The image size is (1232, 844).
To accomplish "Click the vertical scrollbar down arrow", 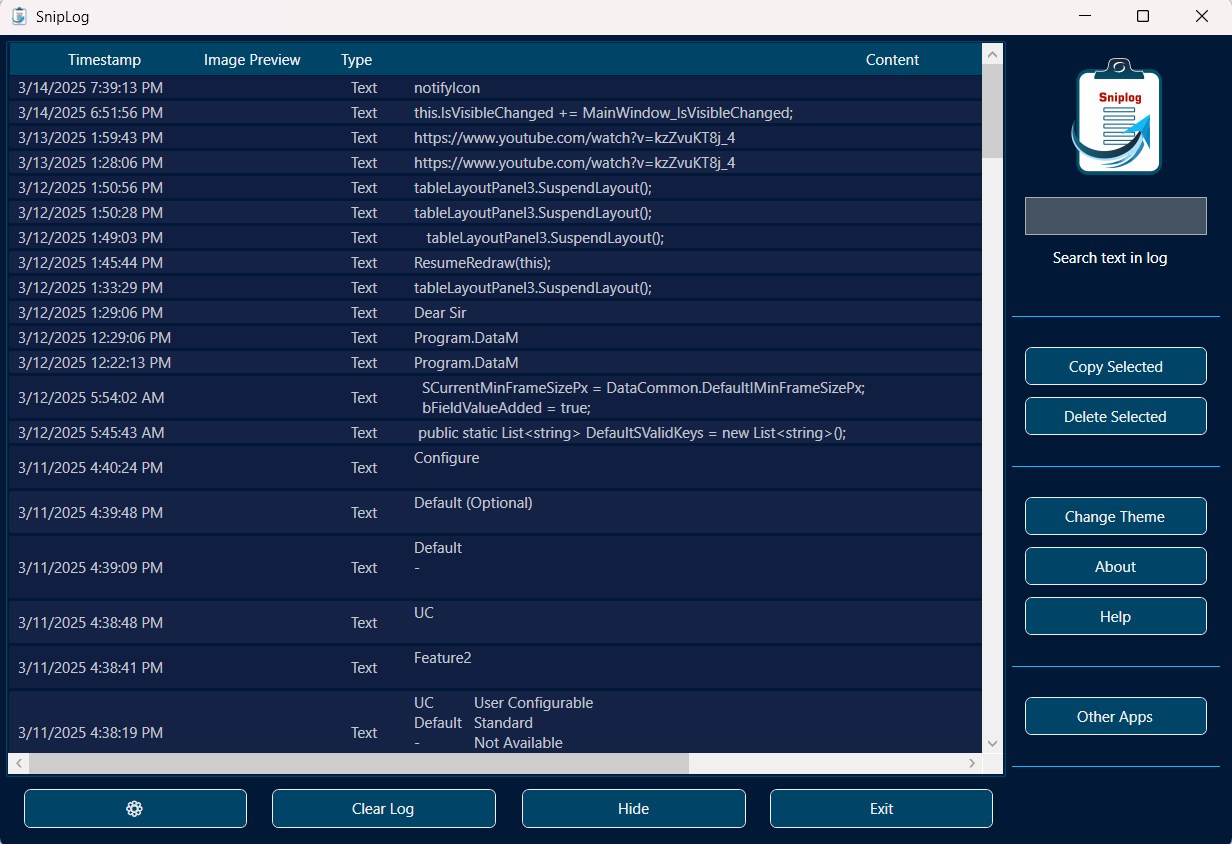I will click(992, 743).
